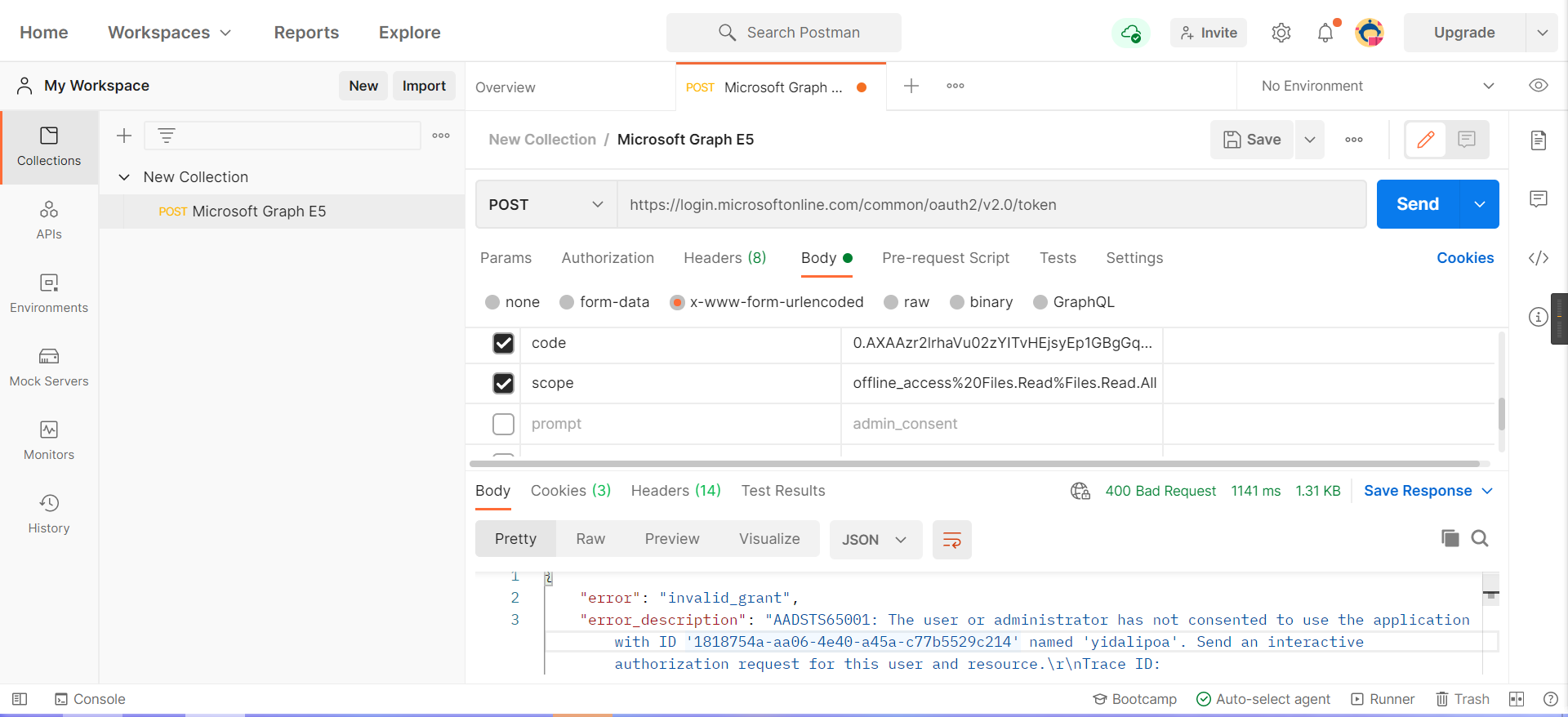This screenshot has height=717, width=1568.
Task: Open the JSON format dropdown
Action: (875, 540)
